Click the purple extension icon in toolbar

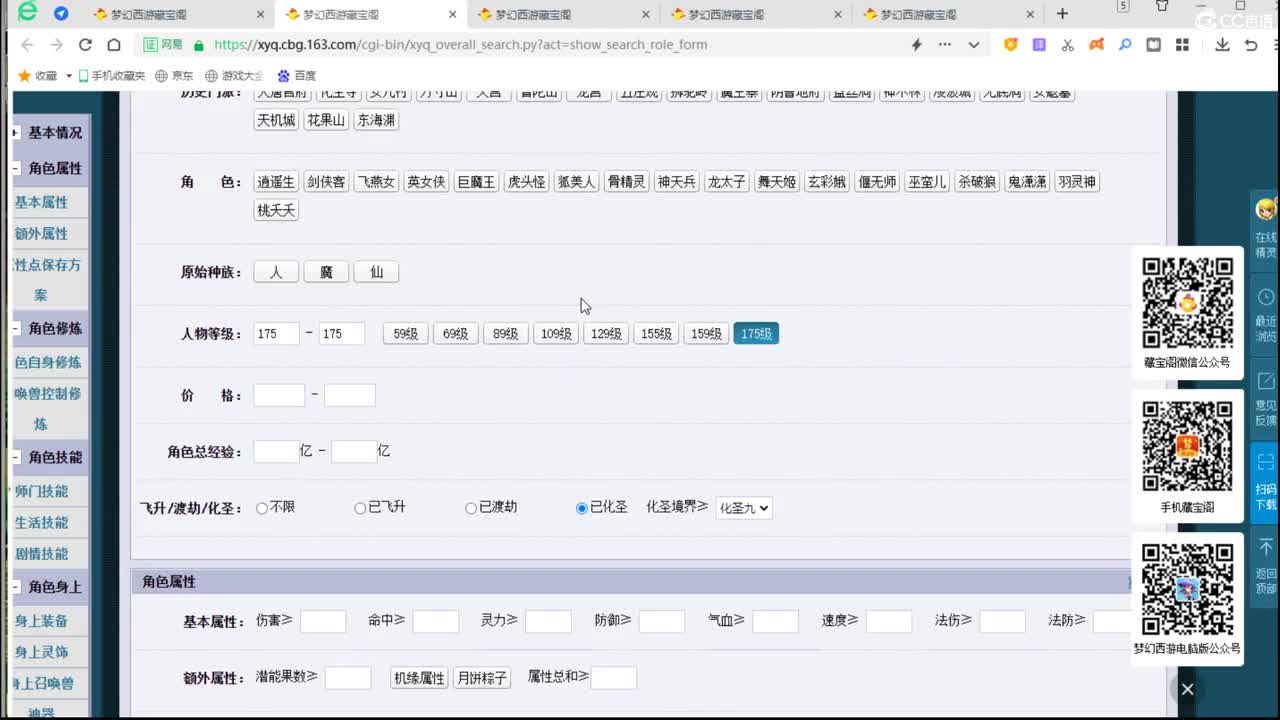click(1039, 45)
